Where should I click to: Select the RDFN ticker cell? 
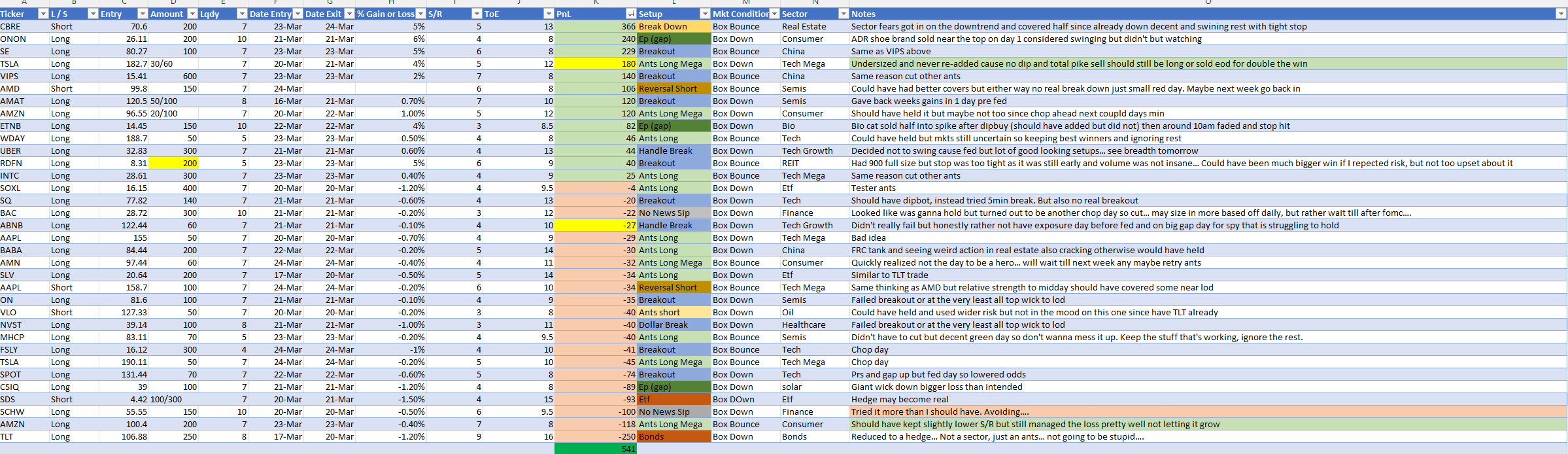[x=24, y=163]
